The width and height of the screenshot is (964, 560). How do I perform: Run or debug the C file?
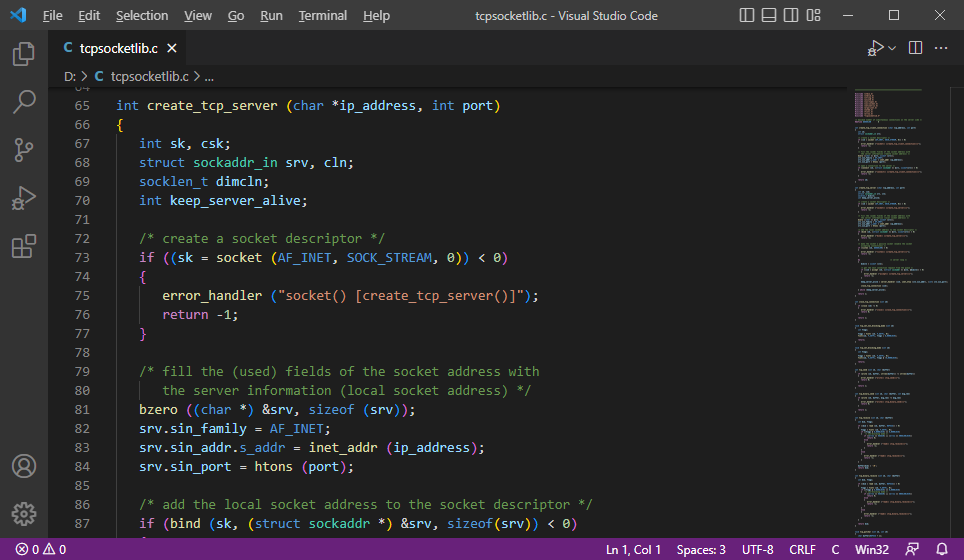pyautogui.click(x=875, y=48)
